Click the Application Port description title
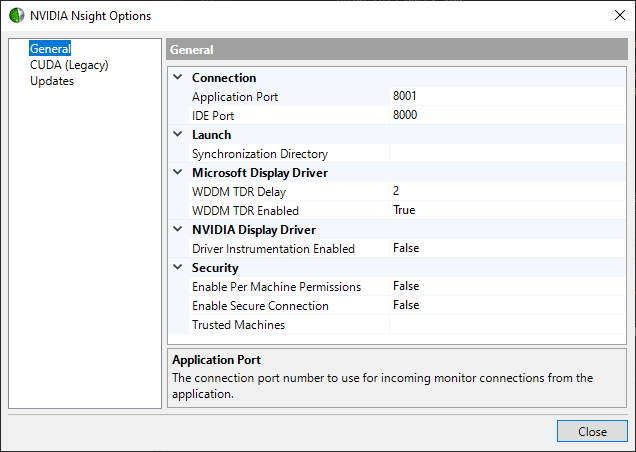The height and width of the screenshot is (452, 636). click(216, 360)
